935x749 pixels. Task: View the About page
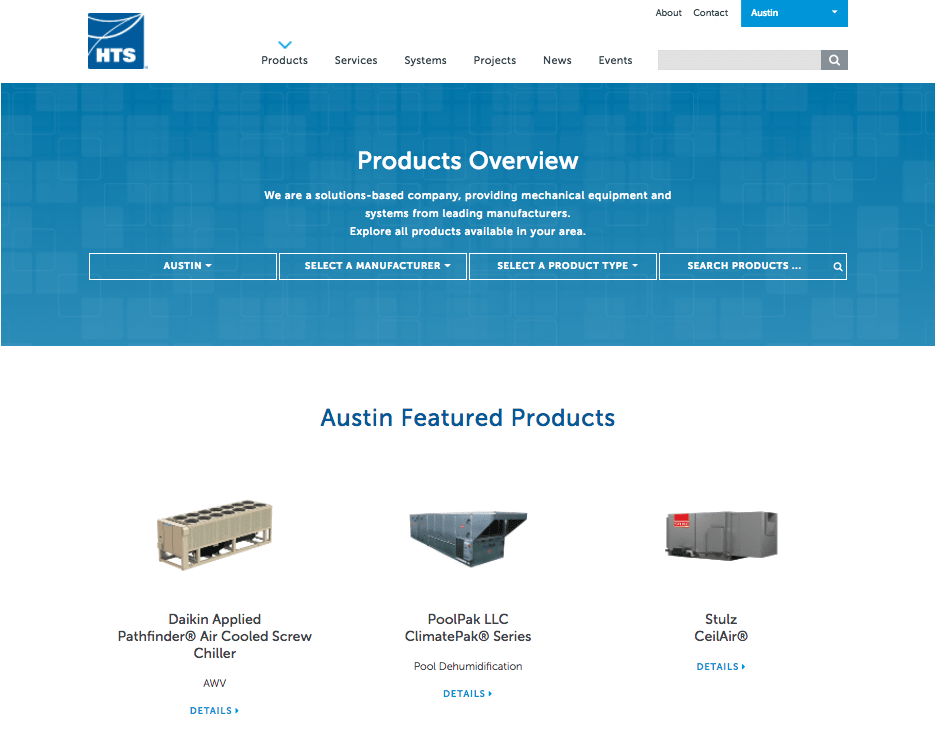668,12
